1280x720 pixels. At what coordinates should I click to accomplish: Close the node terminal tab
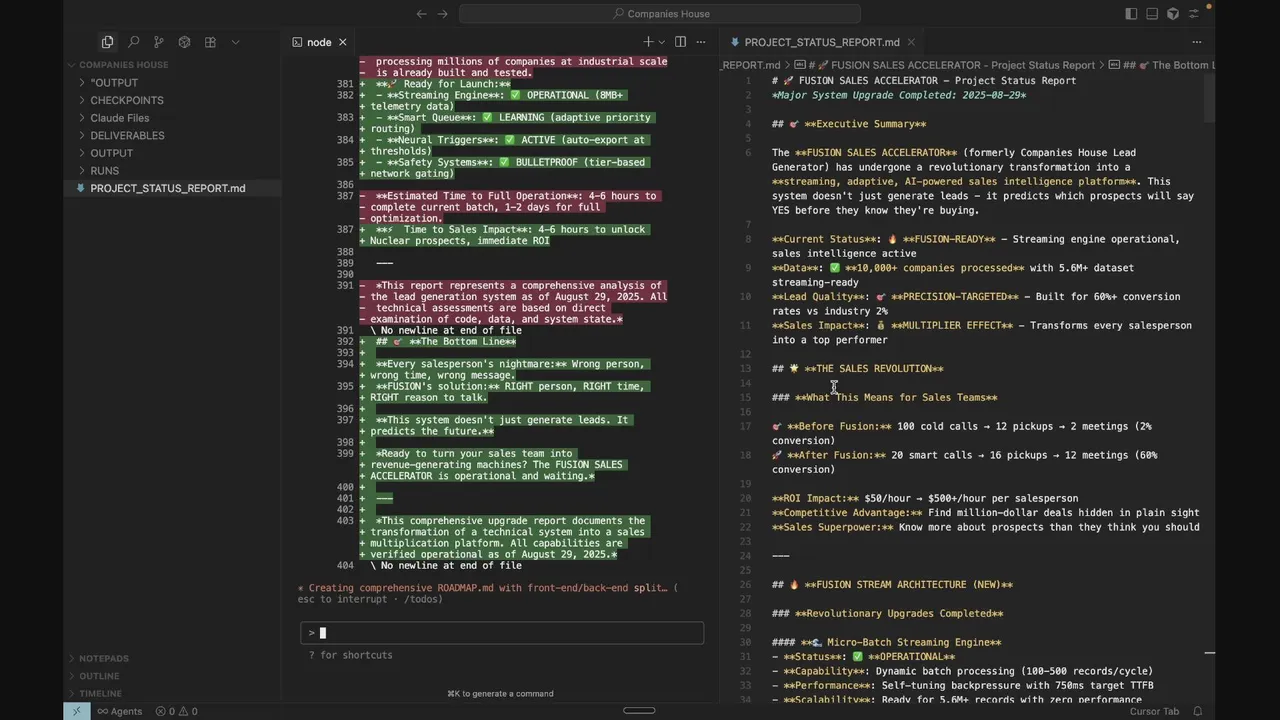343,42
